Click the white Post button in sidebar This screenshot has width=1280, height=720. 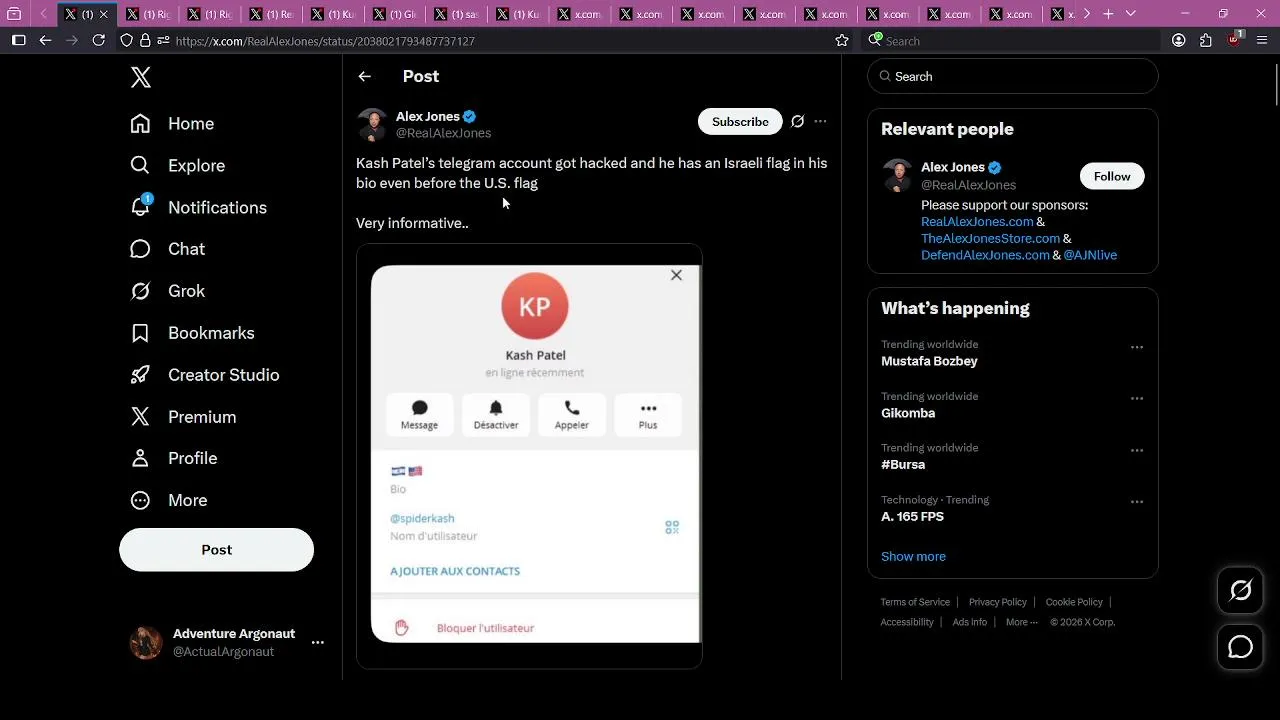216,550
